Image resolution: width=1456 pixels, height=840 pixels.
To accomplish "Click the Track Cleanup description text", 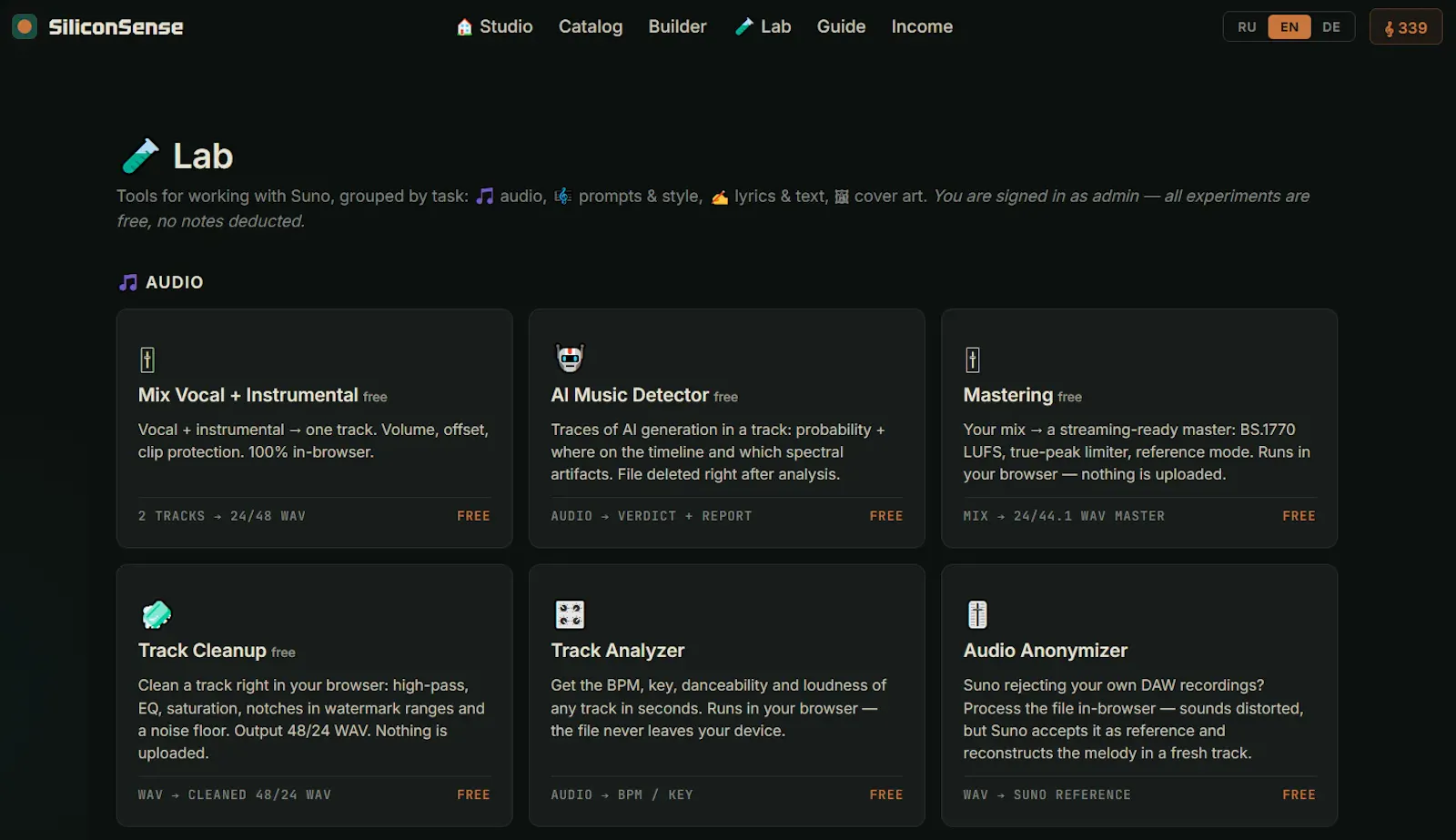I will click(311, 719).
